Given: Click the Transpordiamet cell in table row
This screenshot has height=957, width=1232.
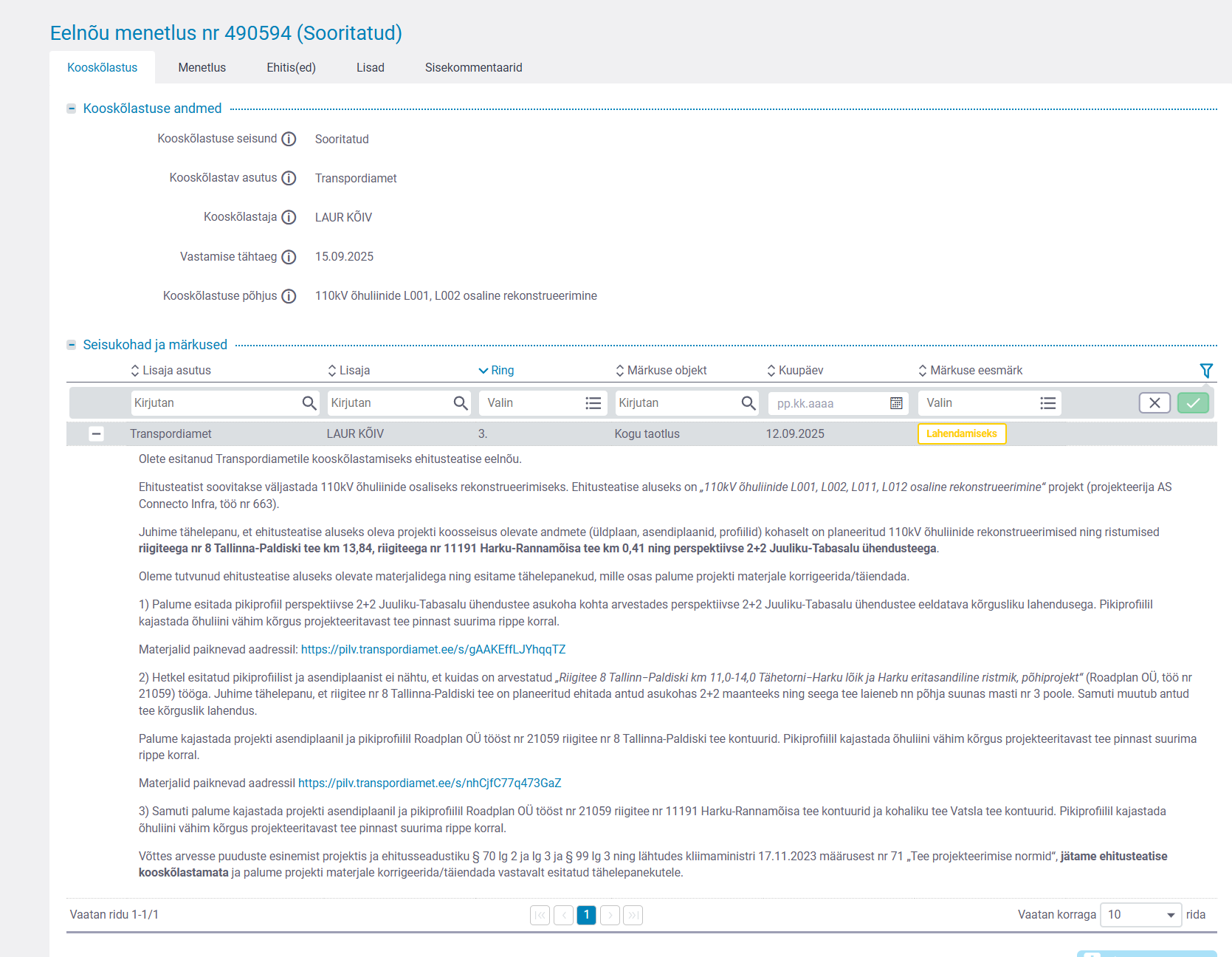Looking at the screenshot, I should tap(171, 434).
